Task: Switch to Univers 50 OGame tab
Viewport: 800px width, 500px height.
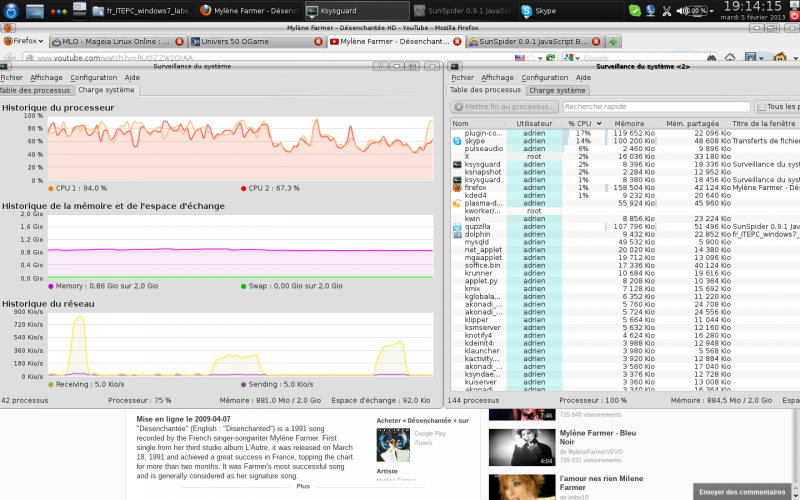Action: [257, 41]
